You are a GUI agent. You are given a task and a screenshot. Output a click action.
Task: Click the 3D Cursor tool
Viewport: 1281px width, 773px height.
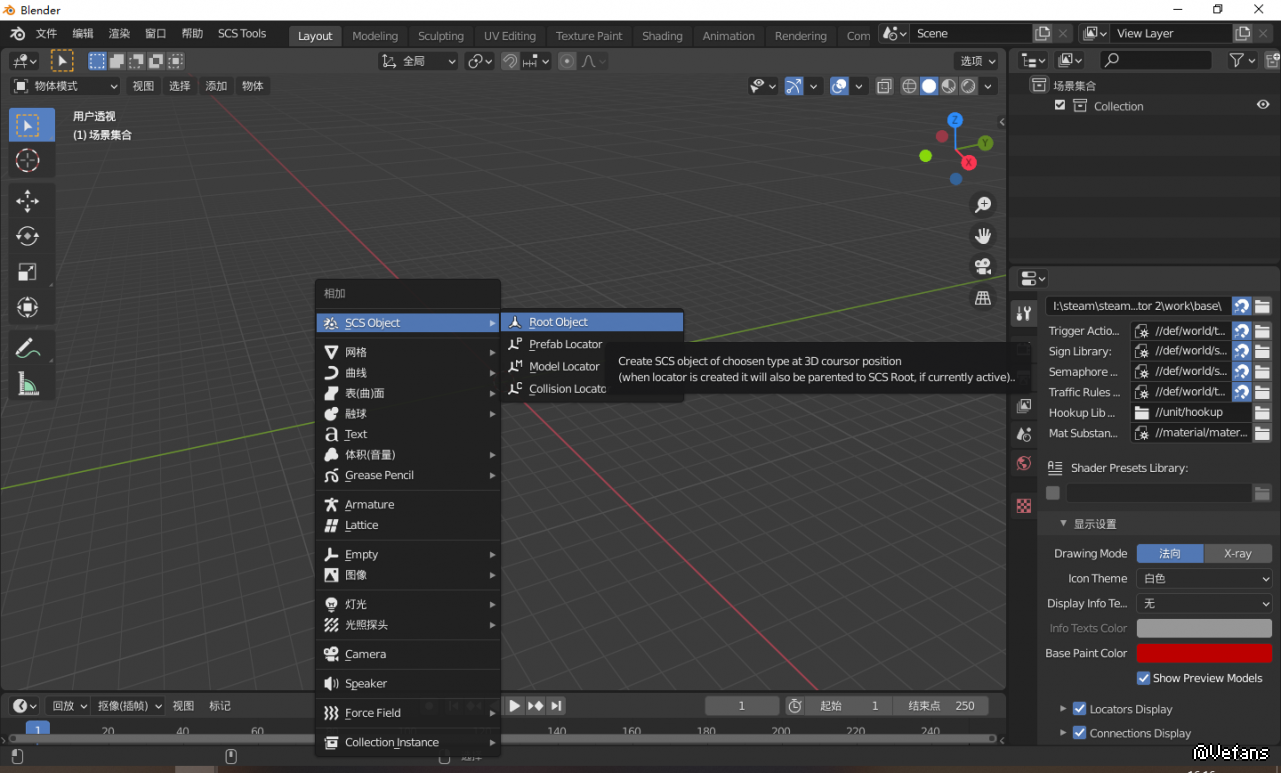tap(28, 160)
